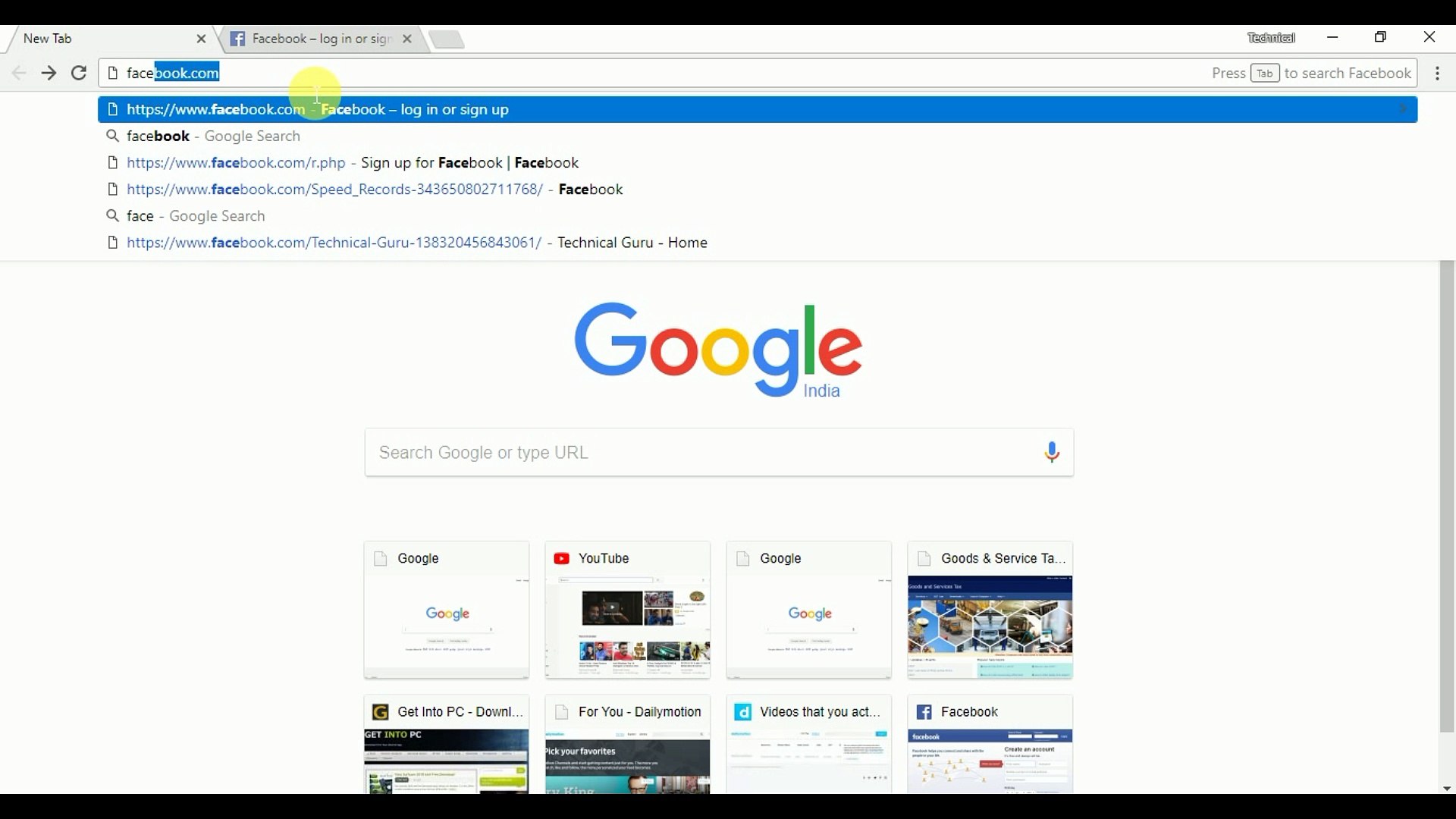Switch to the 'Facebook – log in or sign up' tab
This screenshot has width=1456, height=819.
pyautogui.click(x=318, y=39)
